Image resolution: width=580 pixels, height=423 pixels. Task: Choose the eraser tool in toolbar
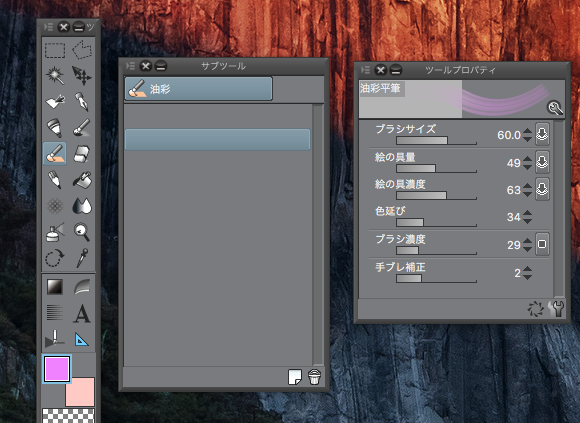coord(81,153)
